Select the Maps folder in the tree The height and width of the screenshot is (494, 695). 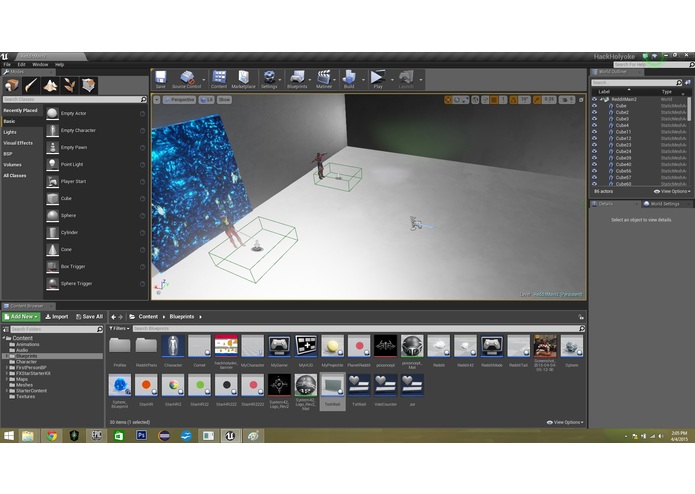point(22,380)
